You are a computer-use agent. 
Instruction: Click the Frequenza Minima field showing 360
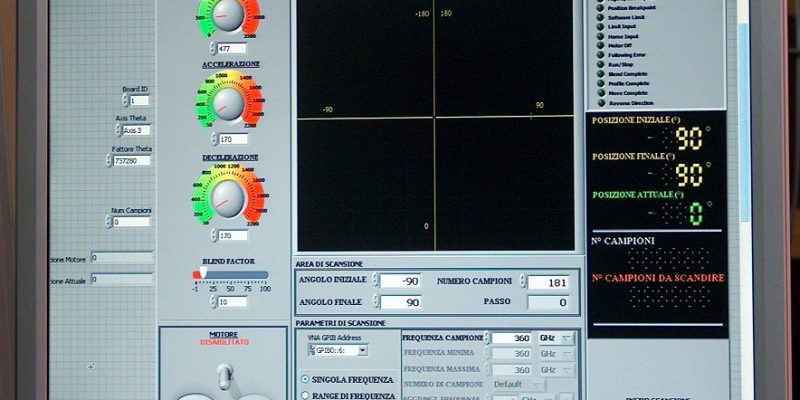(512, 353)
